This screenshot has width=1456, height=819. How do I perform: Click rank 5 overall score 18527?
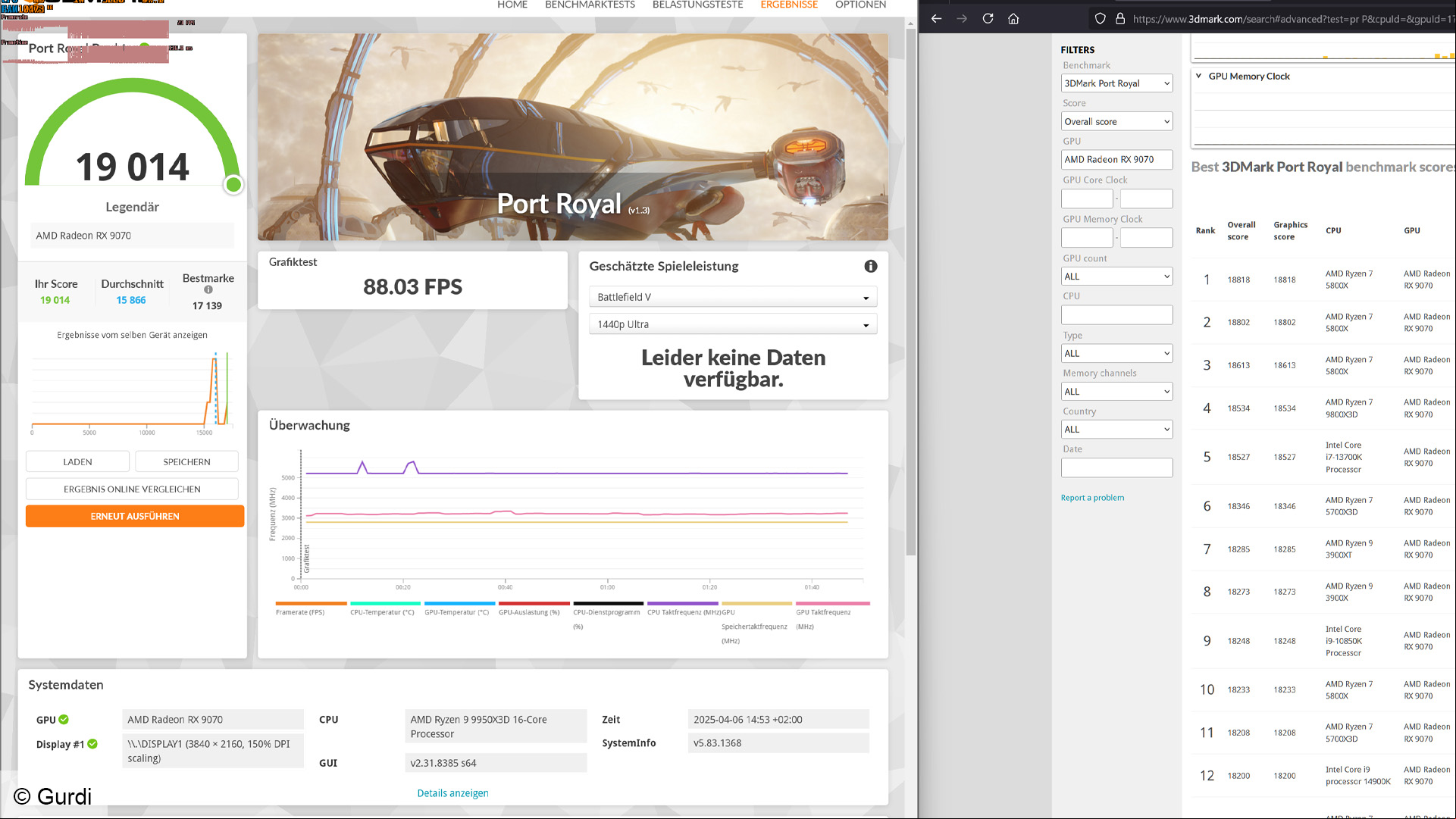pyautogui.click(x=1238, y=457)
